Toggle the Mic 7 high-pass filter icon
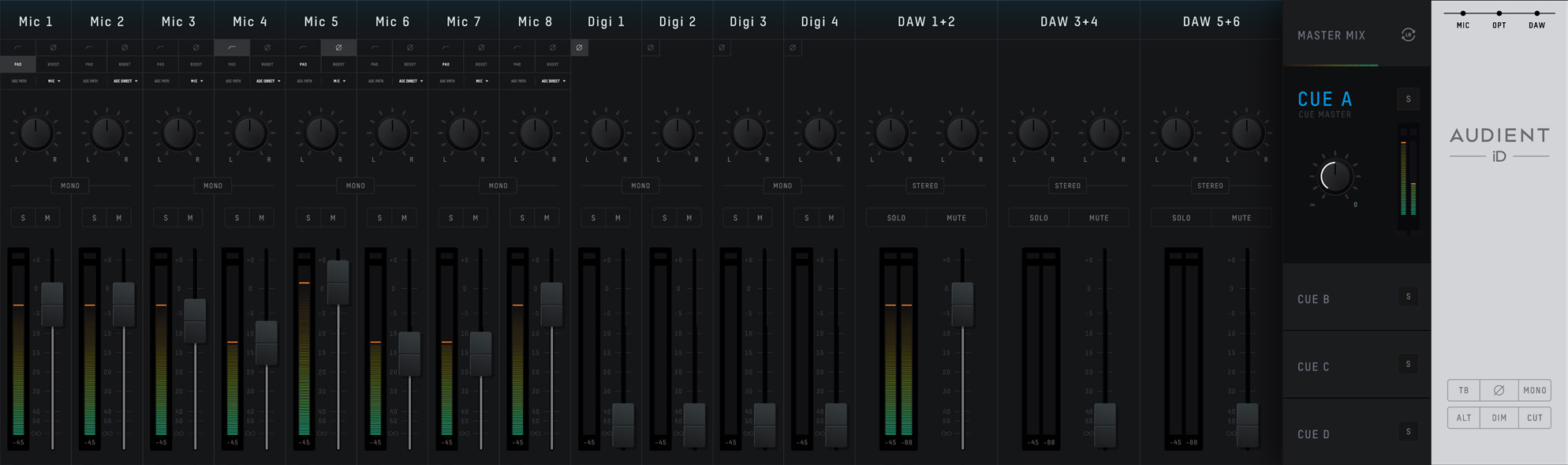This screenshot has width=1568, height=465. click(446, 48)
